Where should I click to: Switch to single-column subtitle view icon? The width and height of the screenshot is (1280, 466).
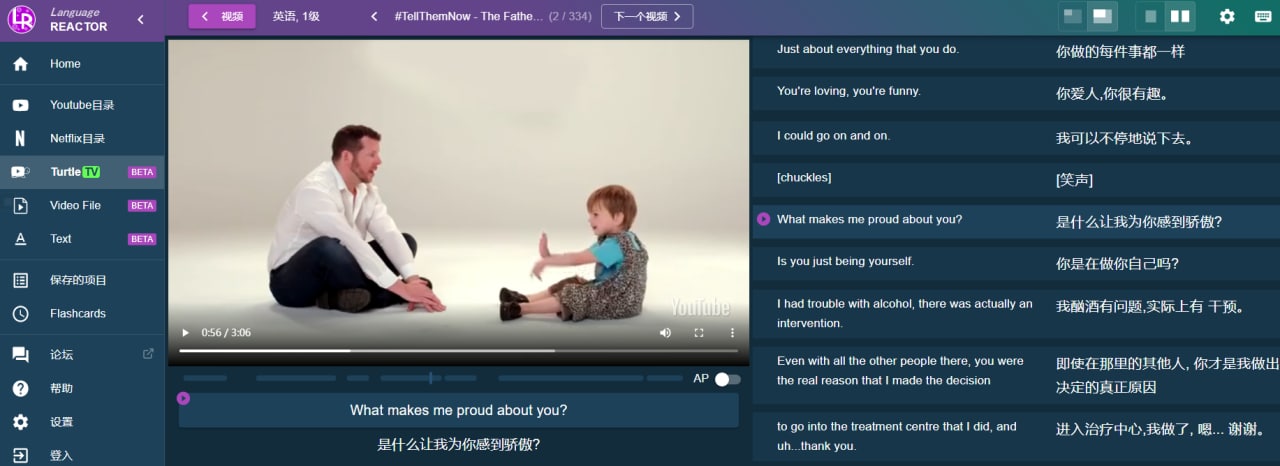point(1151,16)
